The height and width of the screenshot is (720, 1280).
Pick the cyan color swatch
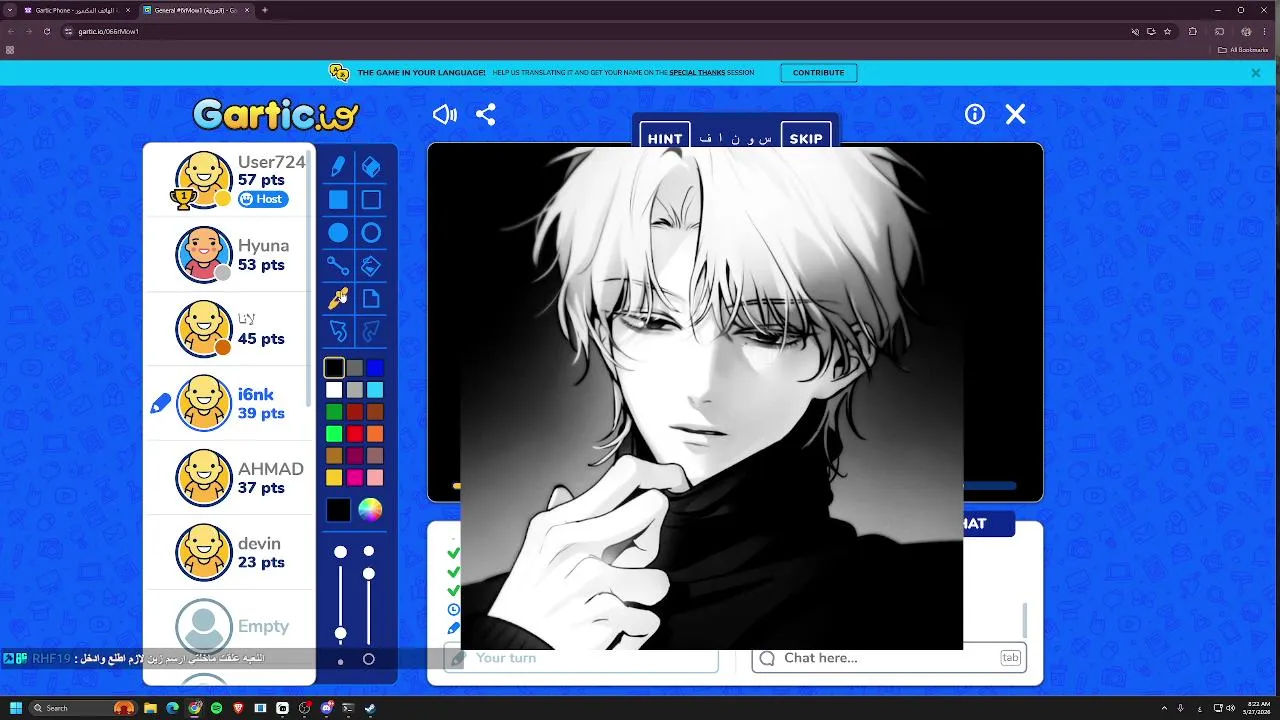click(375, 390)
